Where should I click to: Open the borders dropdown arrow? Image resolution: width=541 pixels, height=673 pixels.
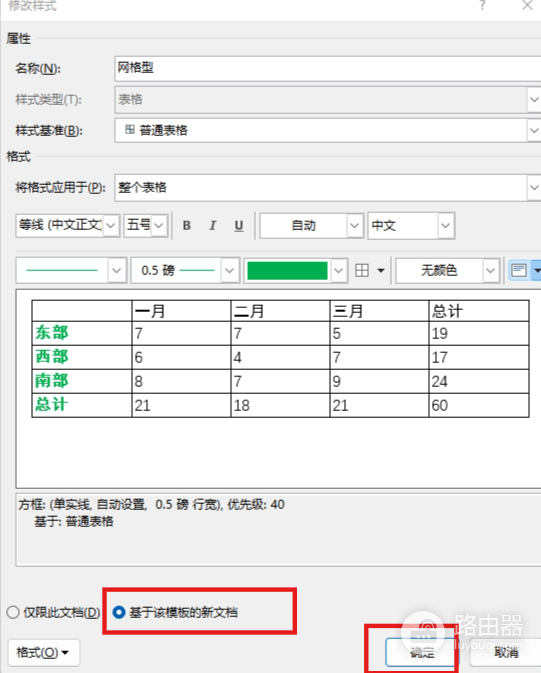coord(380,270)
